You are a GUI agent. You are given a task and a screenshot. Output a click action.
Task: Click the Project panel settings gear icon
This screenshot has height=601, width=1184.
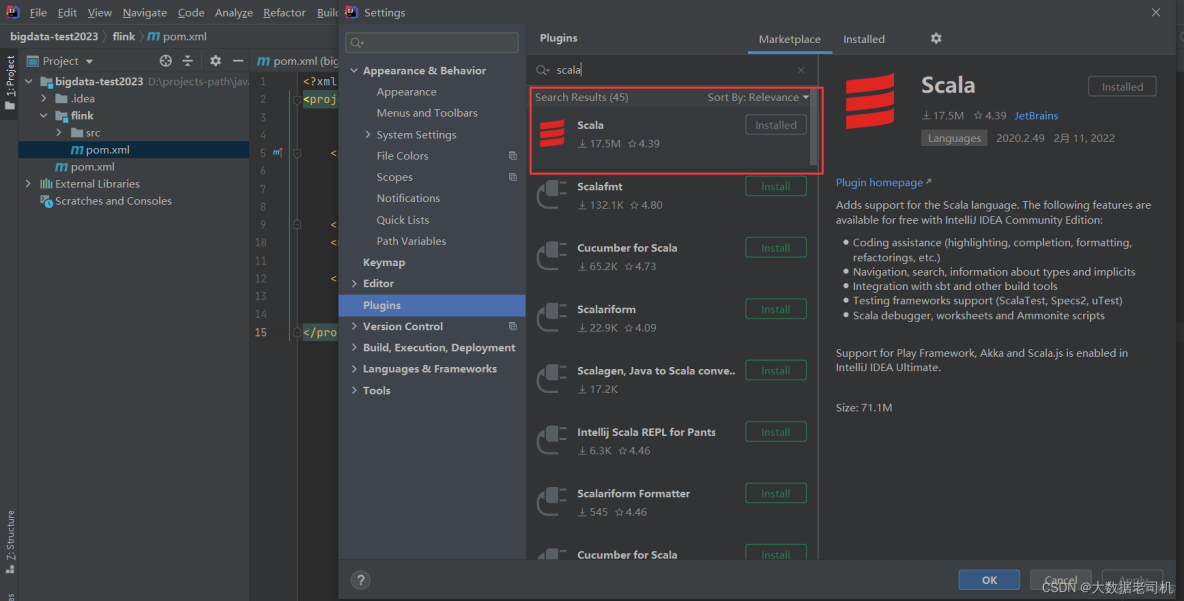pos(214,60)
